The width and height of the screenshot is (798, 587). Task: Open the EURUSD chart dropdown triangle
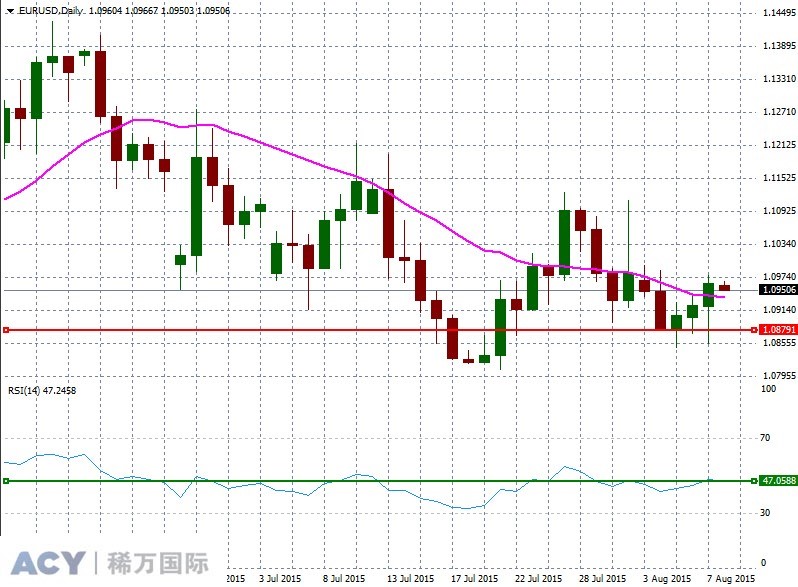[10, 11]
